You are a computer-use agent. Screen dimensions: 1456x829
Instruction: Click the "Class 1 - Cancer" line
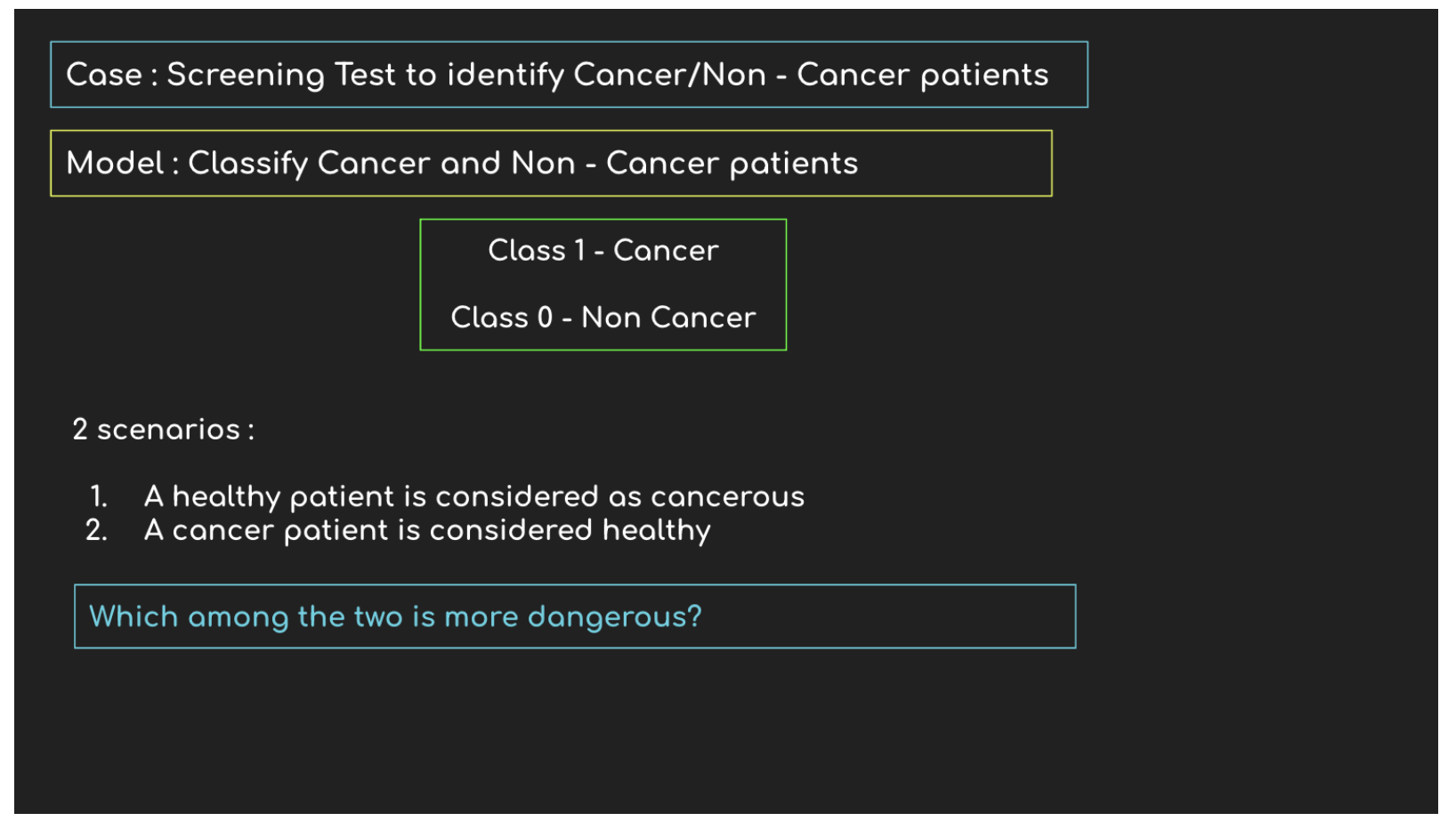603,251
